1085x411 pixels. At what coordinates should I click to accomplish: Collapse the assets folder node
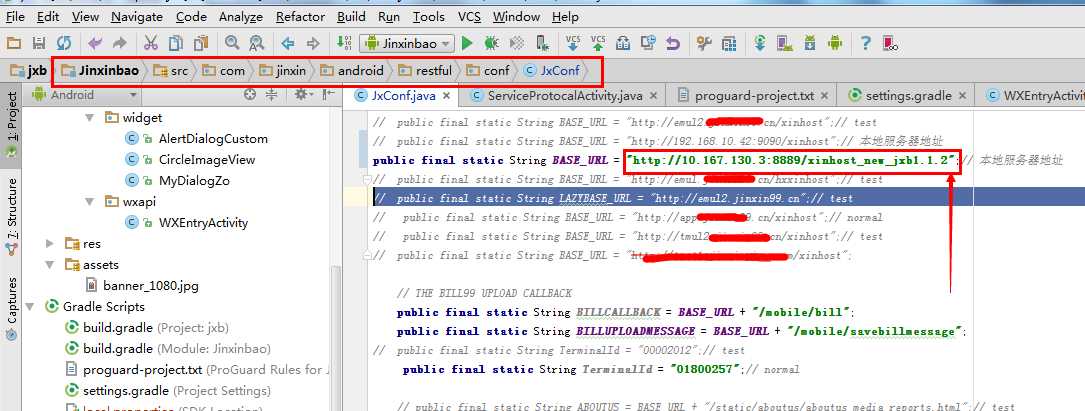coord(49,264)
